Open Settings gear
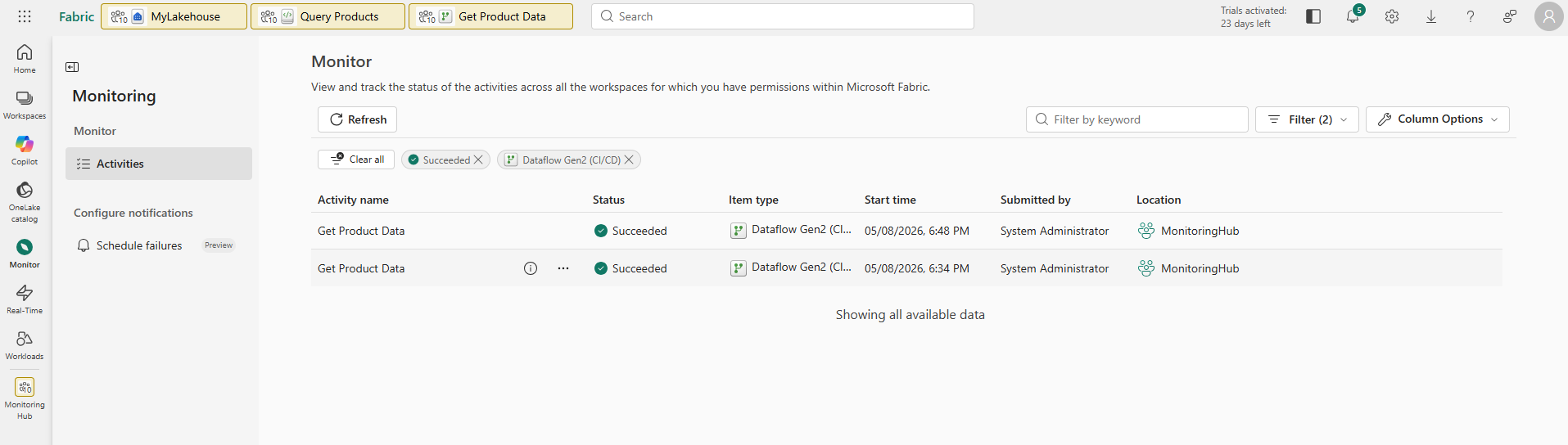 [1392, 16]
